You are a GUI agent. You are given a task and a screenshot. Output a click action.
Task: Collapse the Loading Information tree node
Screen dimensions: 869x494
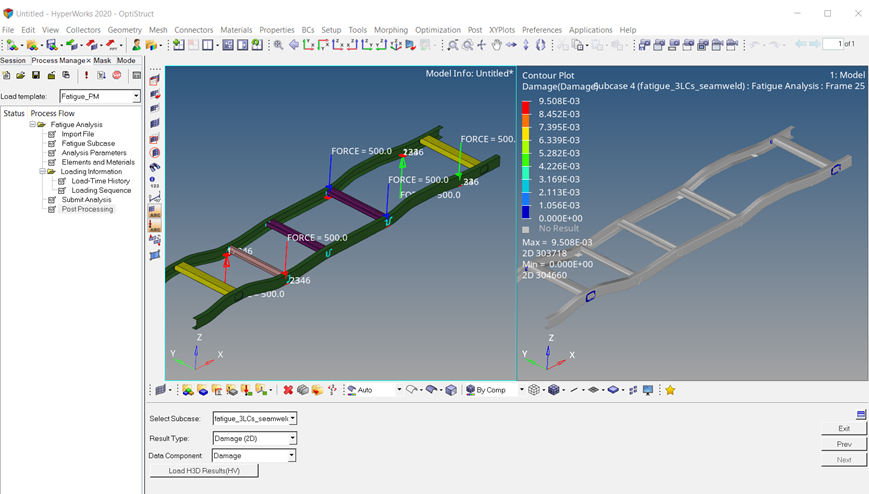pos(41,172)
